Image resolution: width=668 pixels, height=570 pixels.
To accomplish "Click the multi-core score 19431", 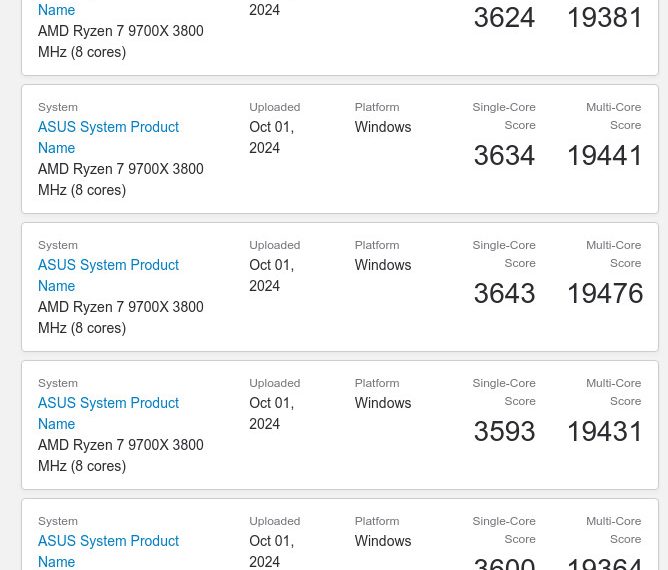I will pos(605,431).
